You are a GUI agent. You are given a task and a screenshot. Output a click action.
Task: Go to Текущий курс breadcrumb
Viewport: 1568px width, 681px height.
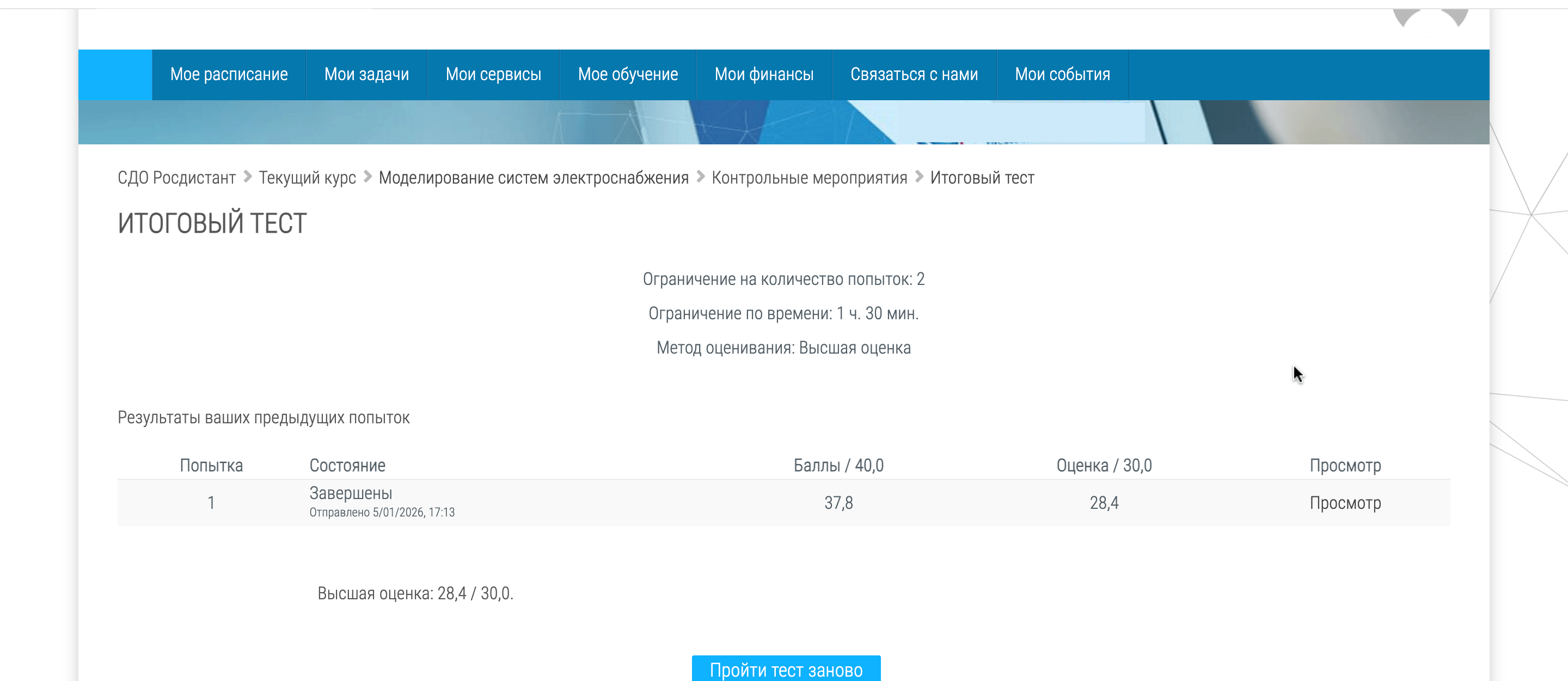(x=308, y=178)
